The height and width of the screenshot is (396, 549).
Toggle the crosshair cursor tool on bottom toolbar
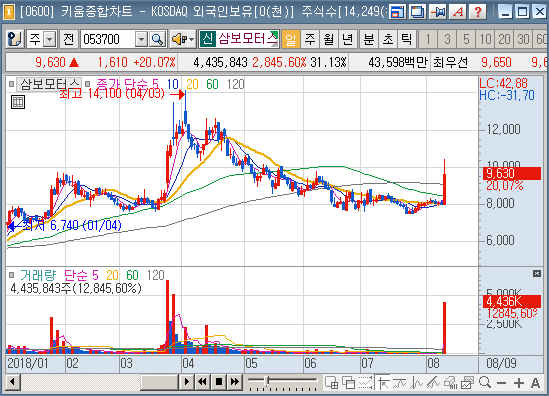(383, 383)
